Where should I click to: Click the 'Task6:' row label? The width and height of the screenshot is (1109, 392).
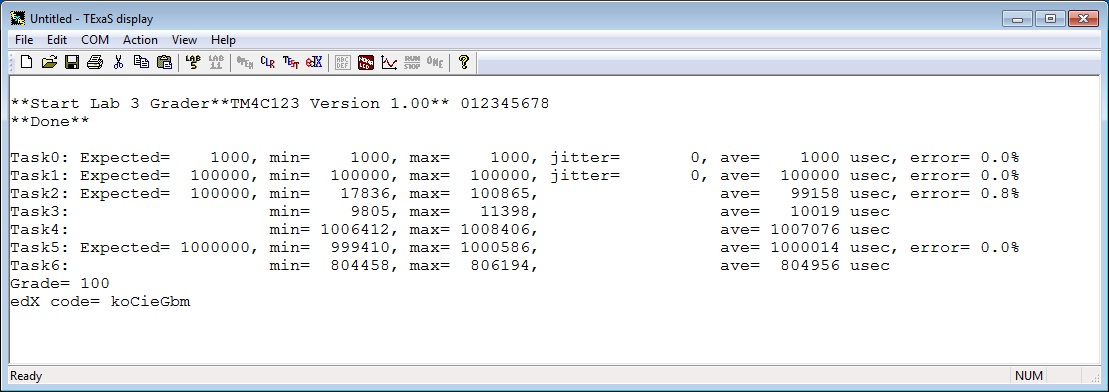point(40,266)
